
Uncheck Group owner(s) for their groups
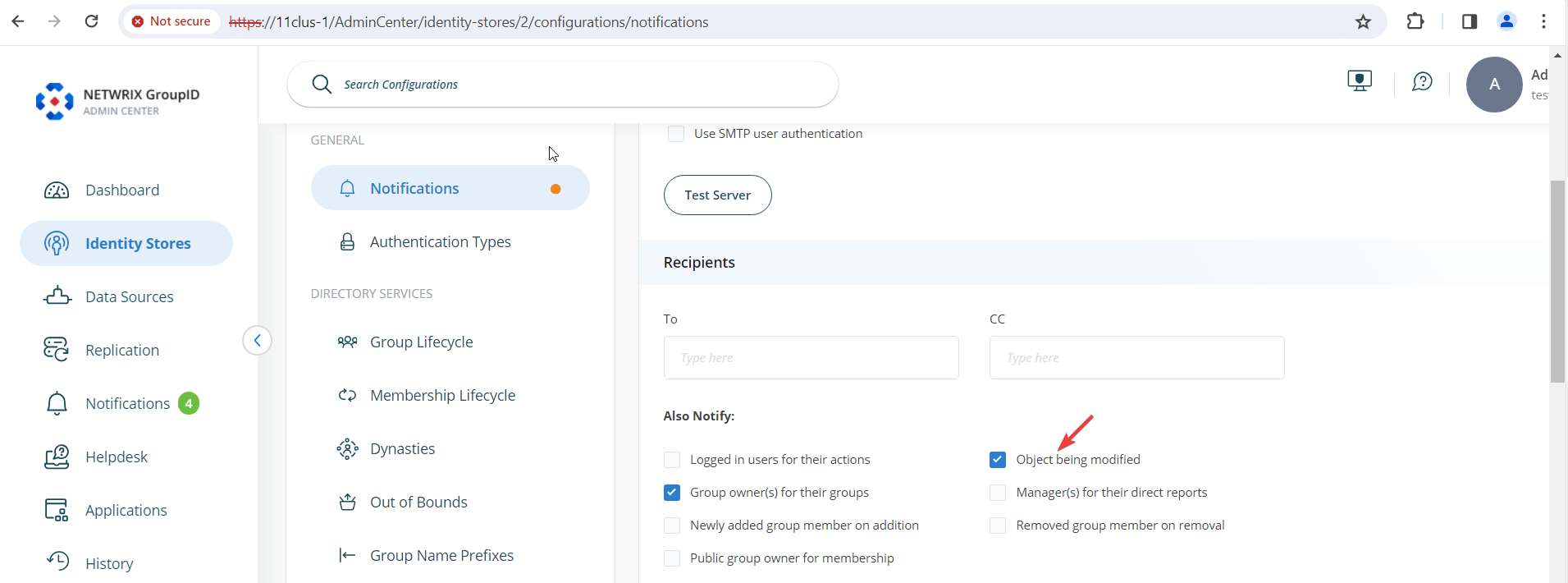click(672, 493)
